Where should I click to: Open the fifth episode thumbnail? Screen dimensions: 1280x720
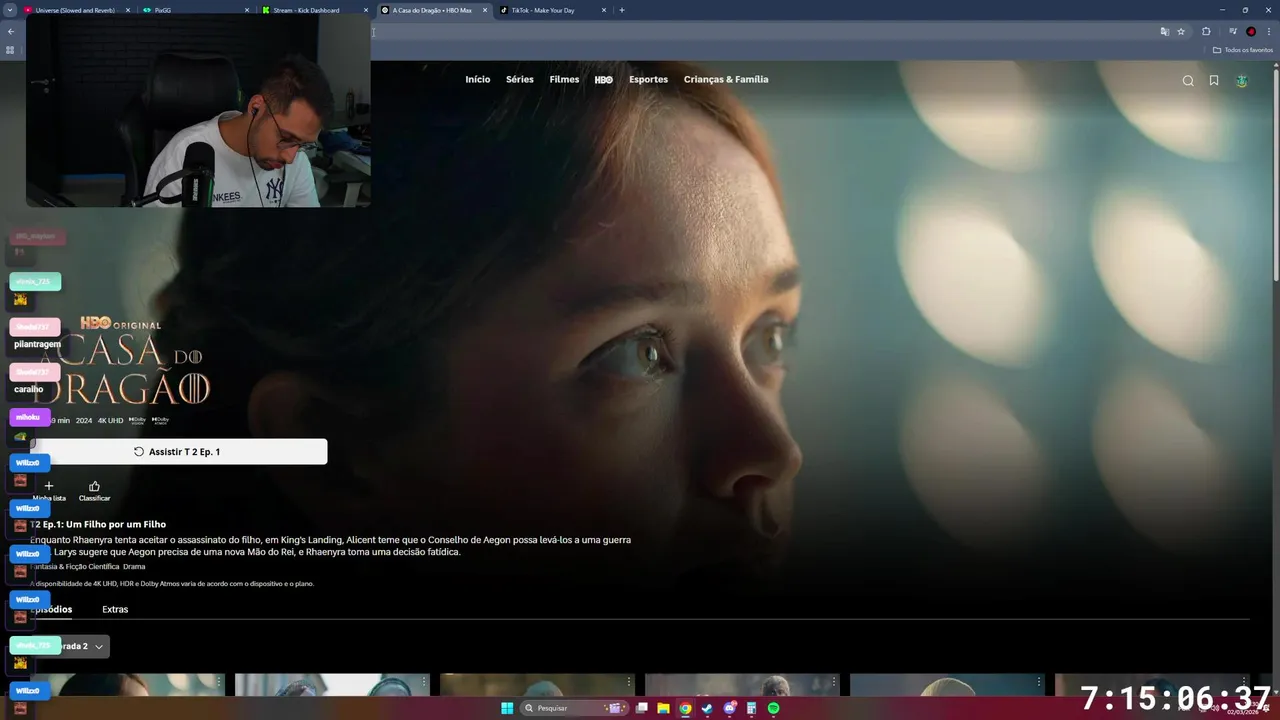(947, 684)
